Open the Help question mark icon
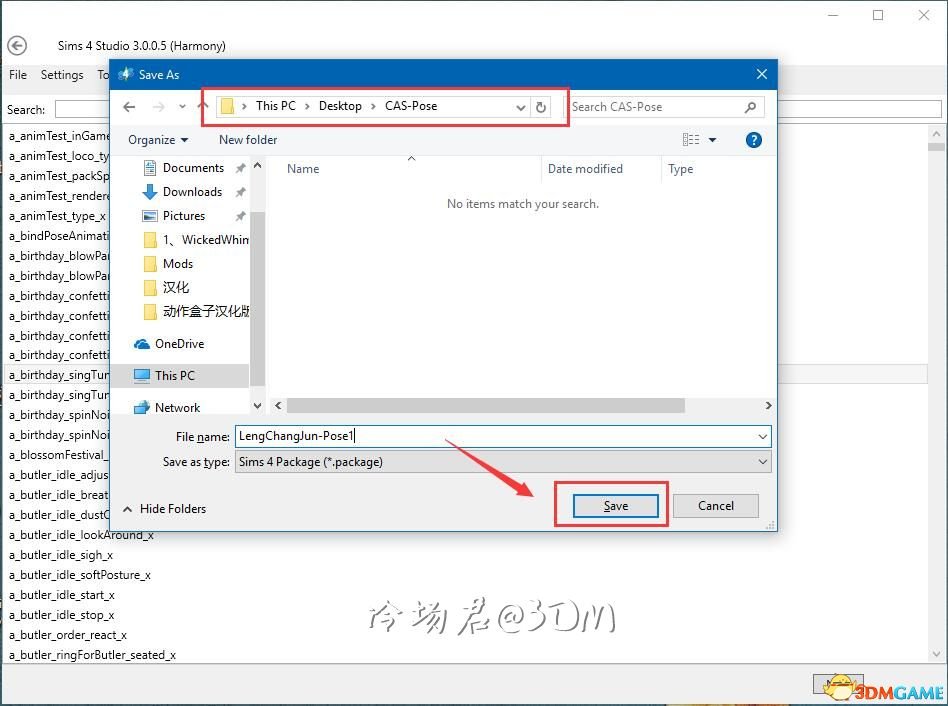 pos(753,140)
